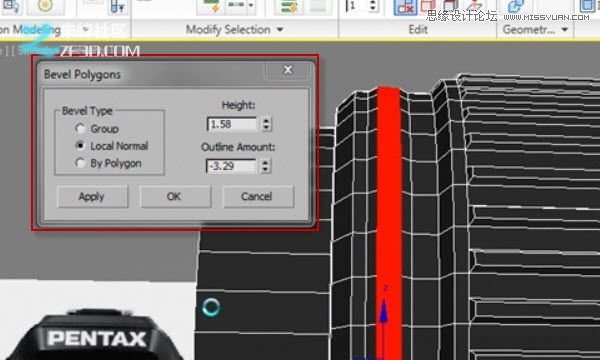Expand the Modify Selection panel dropdown
Viewport: 600px width, 360px height.
pyautogui.click(x=280, y=29)
